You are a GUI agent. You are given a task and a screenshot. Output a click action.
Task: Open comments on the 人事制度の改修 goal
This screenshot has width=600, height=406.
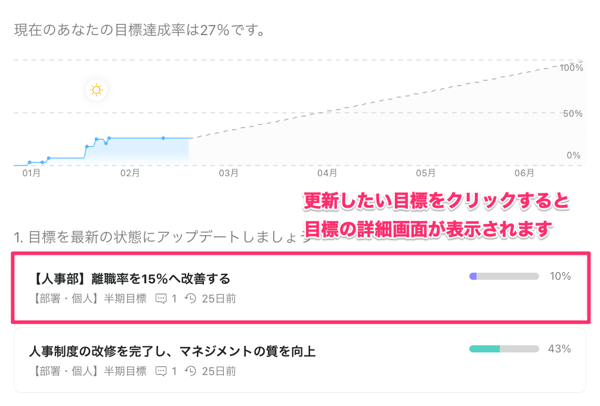(x=161, y=371)
